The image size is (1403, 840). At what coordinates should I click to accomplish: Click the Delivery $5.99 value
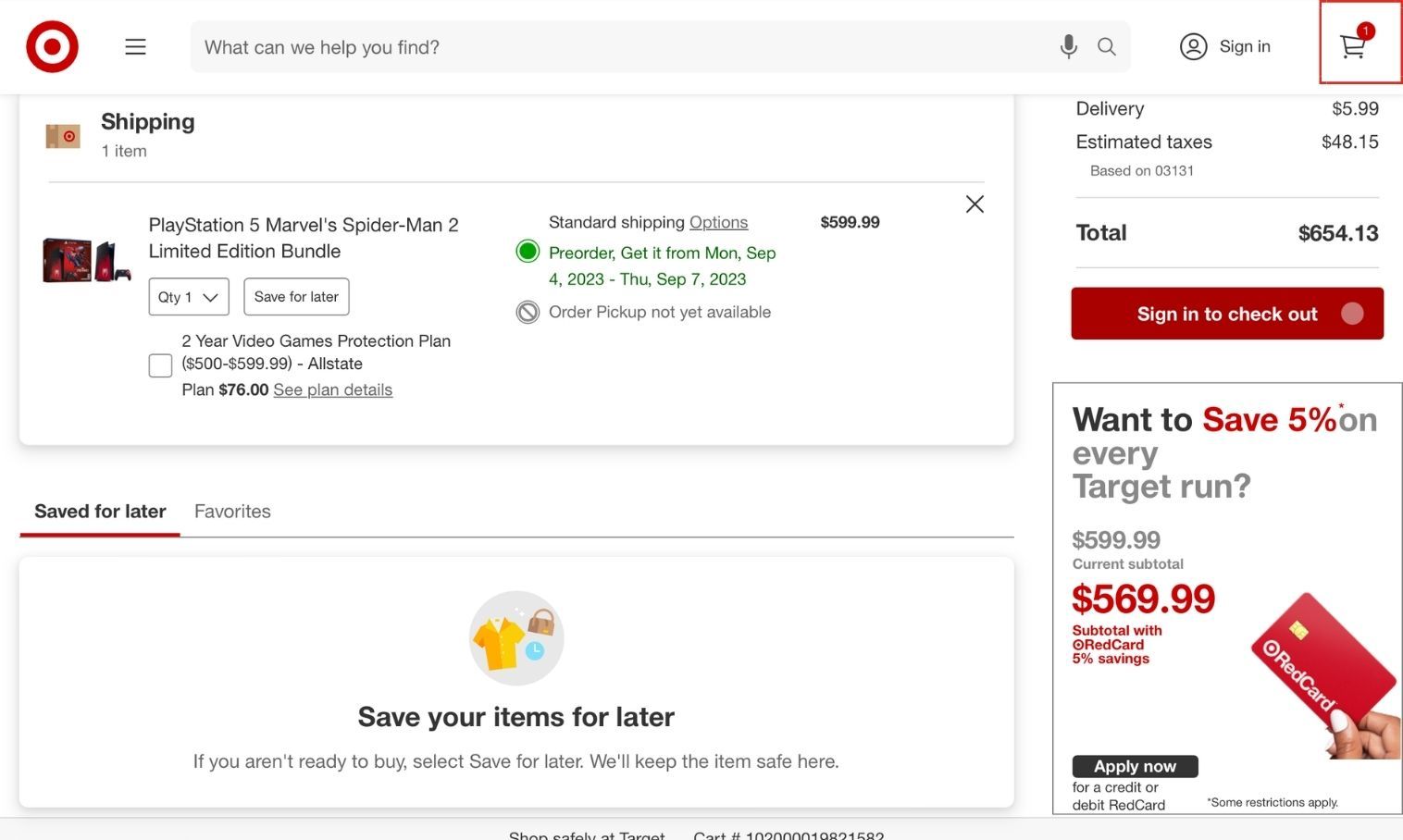tap(1355, 108)
